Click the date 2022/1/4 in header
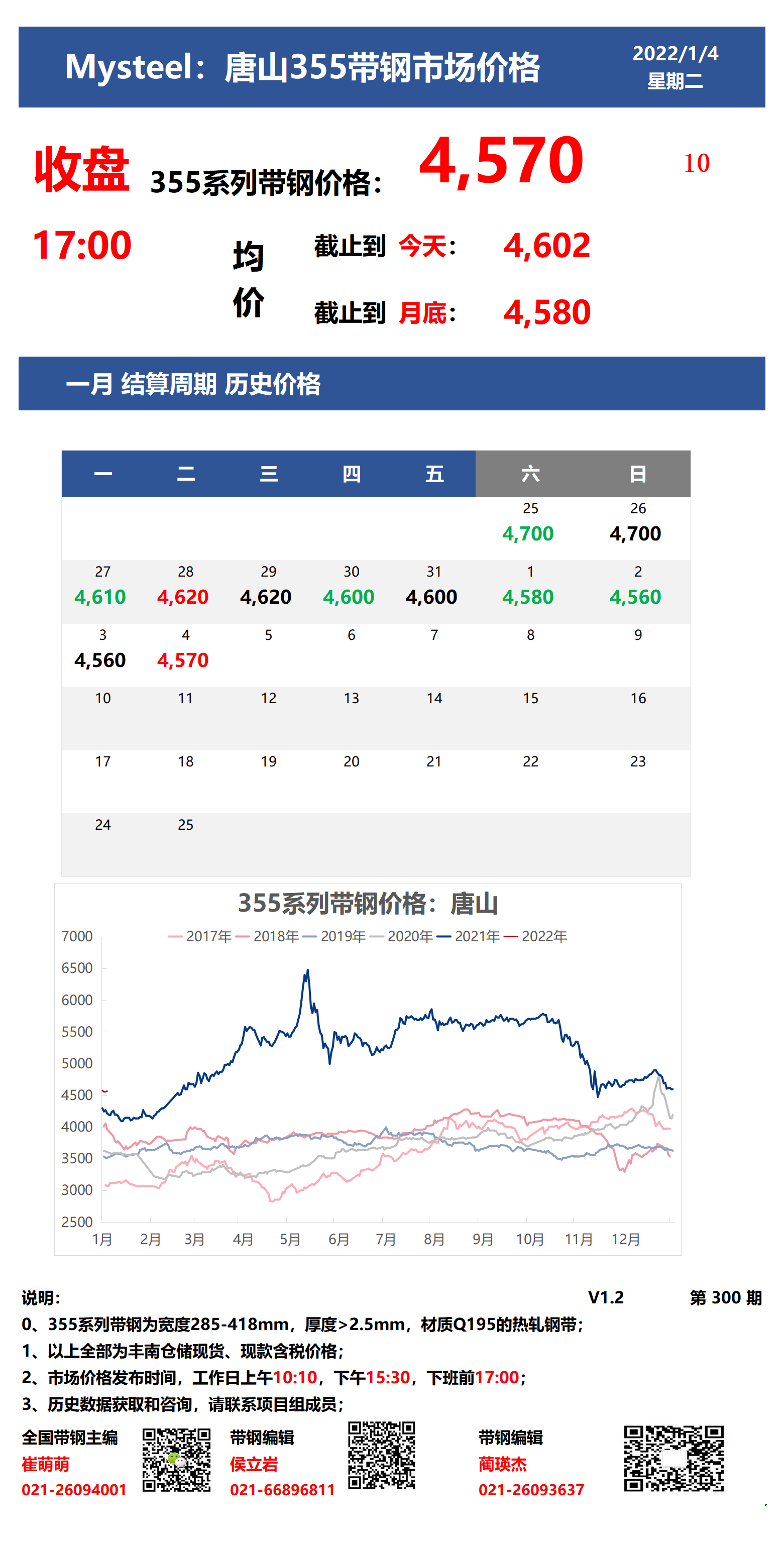784x1549 pixels. pos(675,54)
